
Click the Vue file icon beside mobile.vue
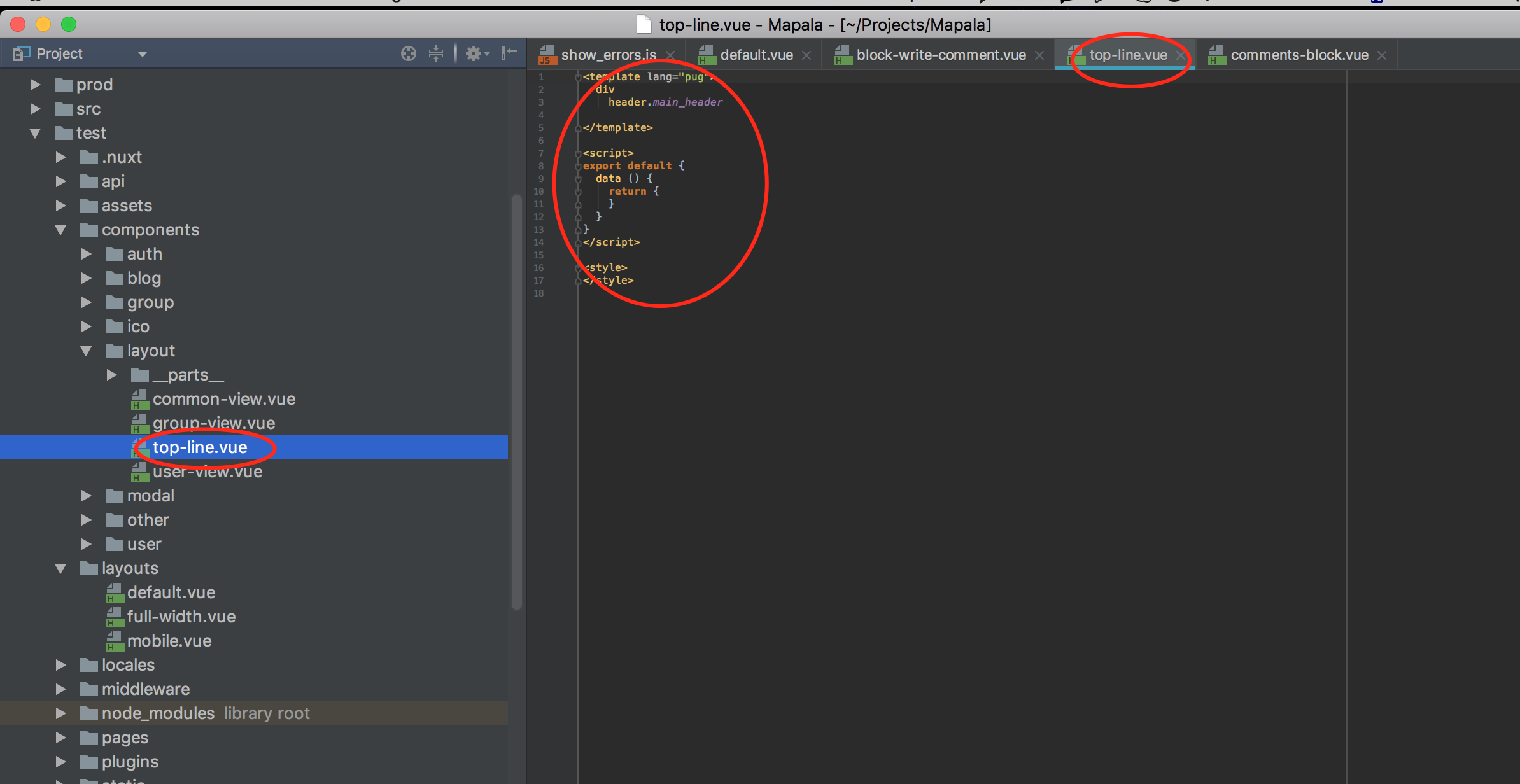[115, 641]
